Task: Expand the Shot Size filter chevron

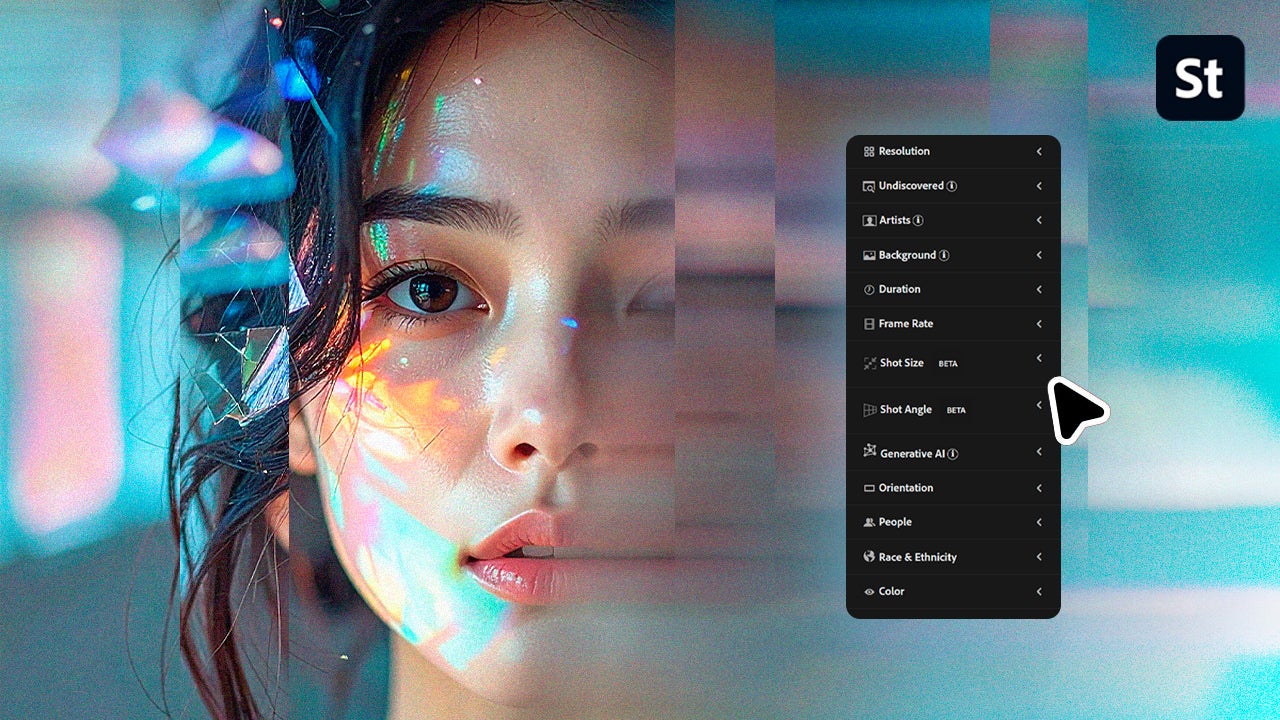Action: pyautogui.click(x=1039, y=358)
